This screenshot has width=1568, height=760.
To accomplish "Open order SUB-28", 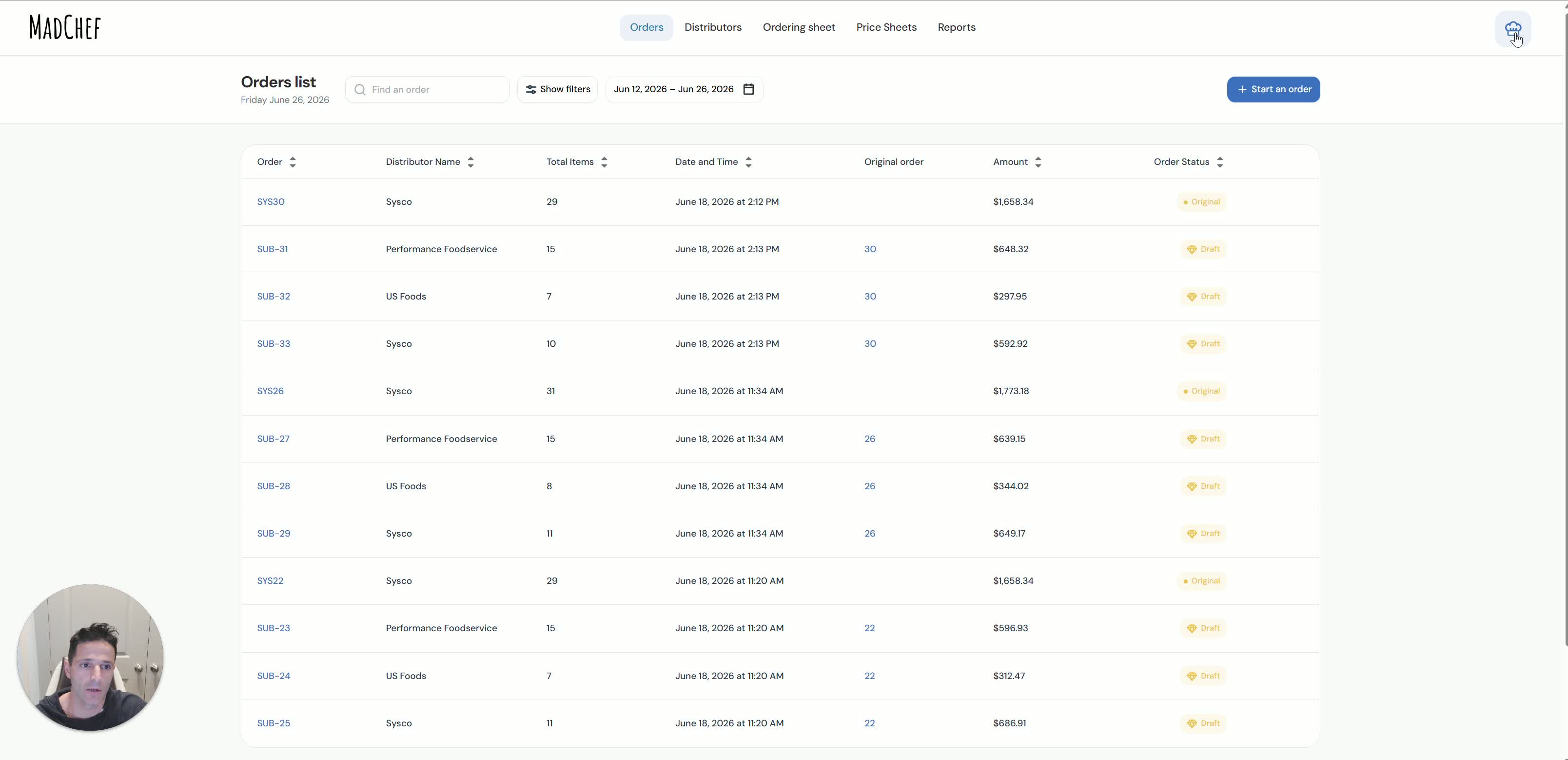I will tap(274, 487).
